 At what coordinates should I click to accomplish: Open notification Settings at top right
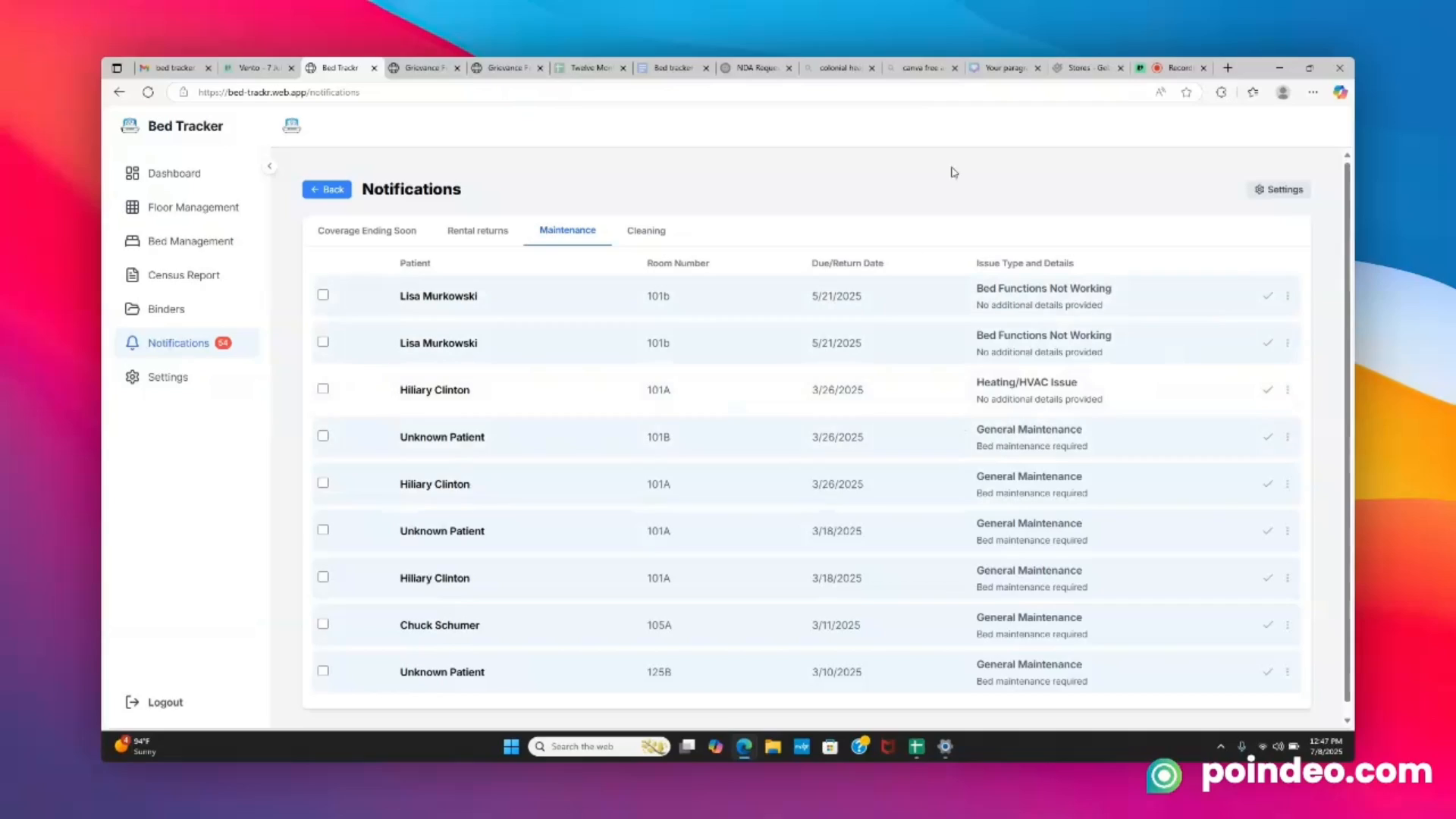(1279, 190)
